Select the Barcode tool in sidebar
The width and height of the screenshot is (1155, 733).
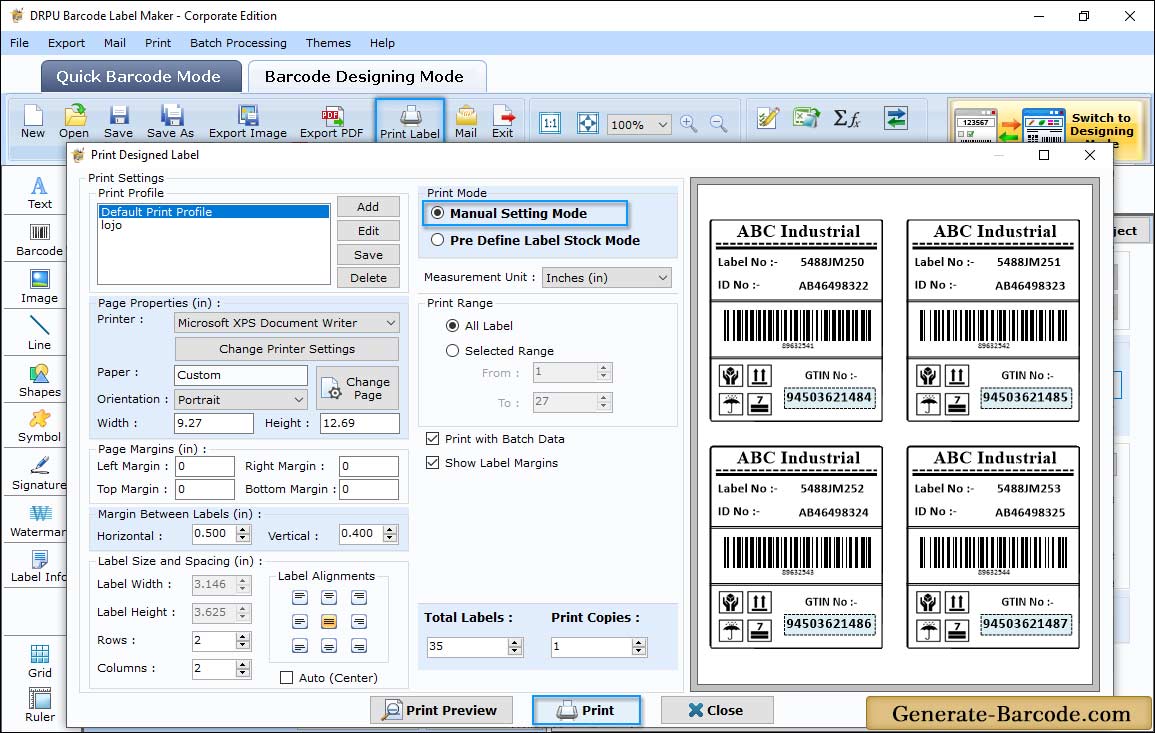point(39,240)
